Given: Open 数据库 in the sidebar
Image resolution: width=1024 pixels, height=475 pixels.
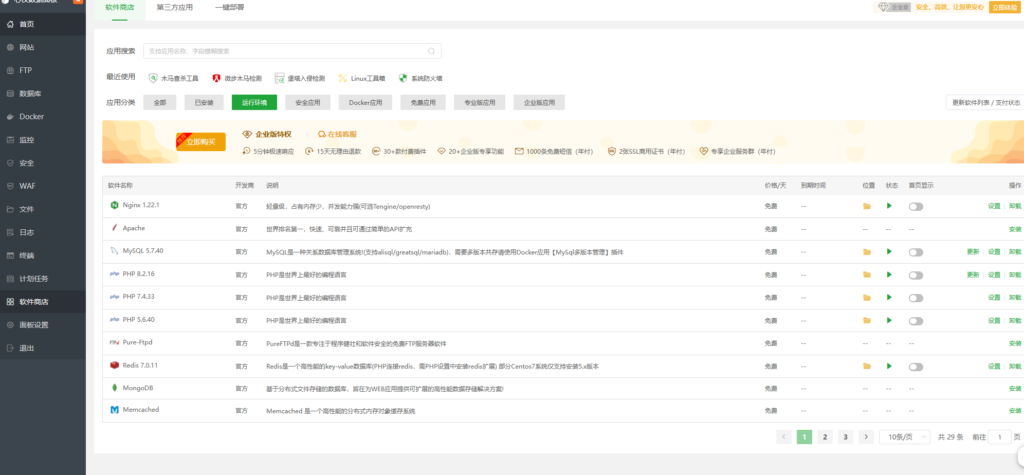Looking at the screenshot, I should (42, 93).
